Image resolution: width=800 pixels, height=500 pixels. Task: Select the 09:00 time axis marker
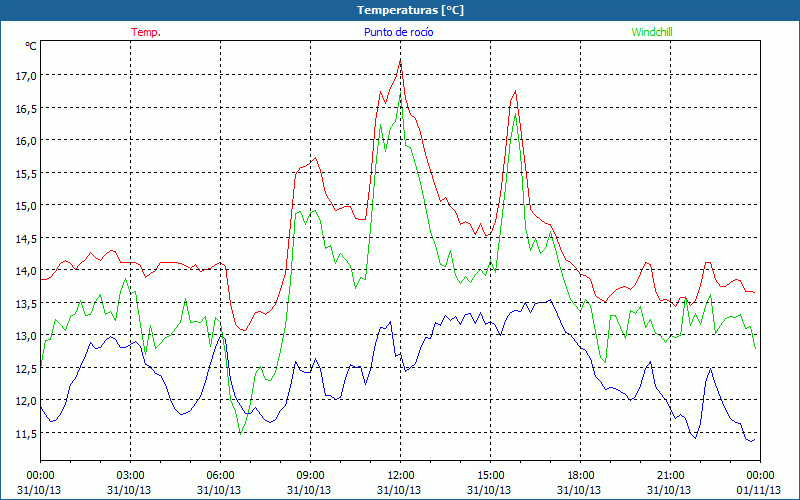(310, 475)
